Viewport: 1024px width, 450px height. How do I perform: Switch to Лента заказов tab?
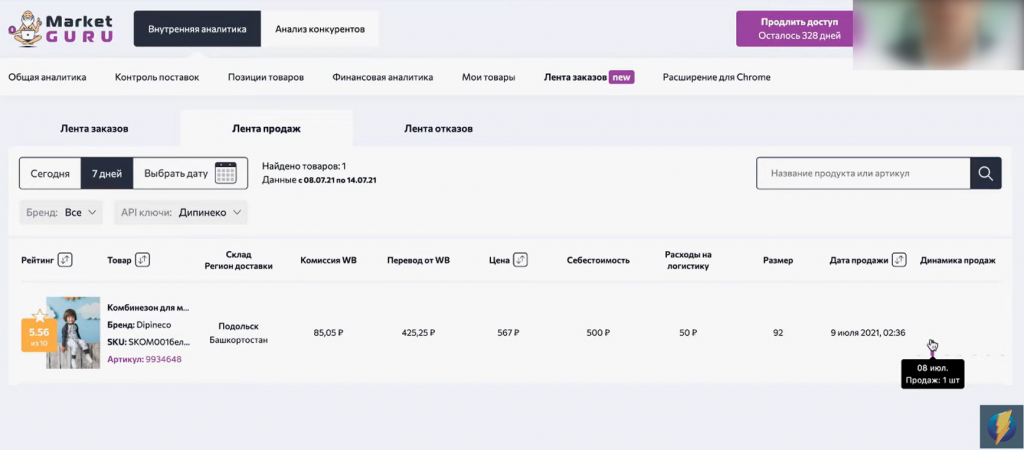[94, 128]
